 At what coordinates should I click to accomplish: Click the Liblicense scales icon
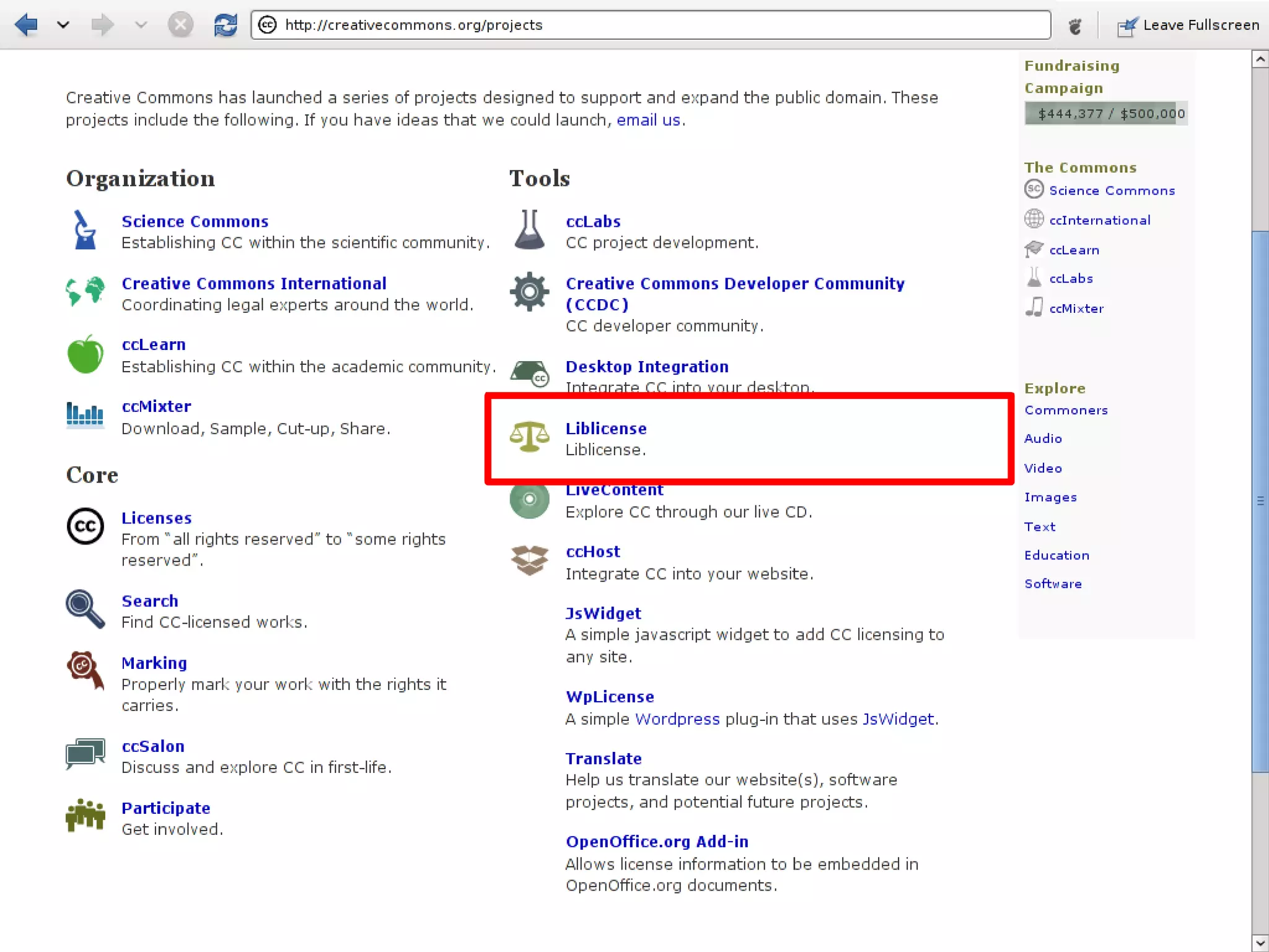[529, 437]
